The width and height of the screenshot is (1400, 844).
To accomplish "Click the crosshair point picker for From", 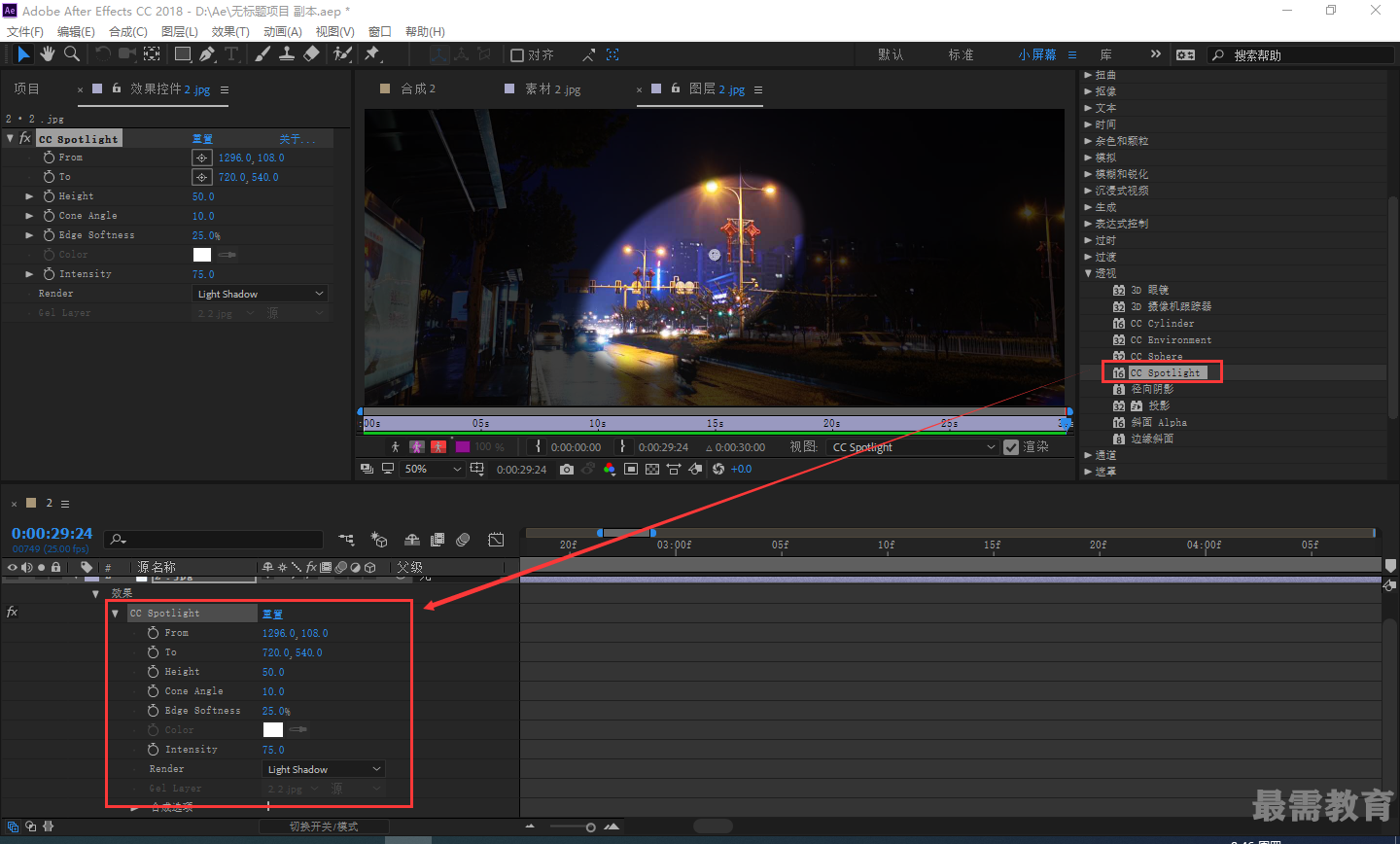I will point(201,158).
